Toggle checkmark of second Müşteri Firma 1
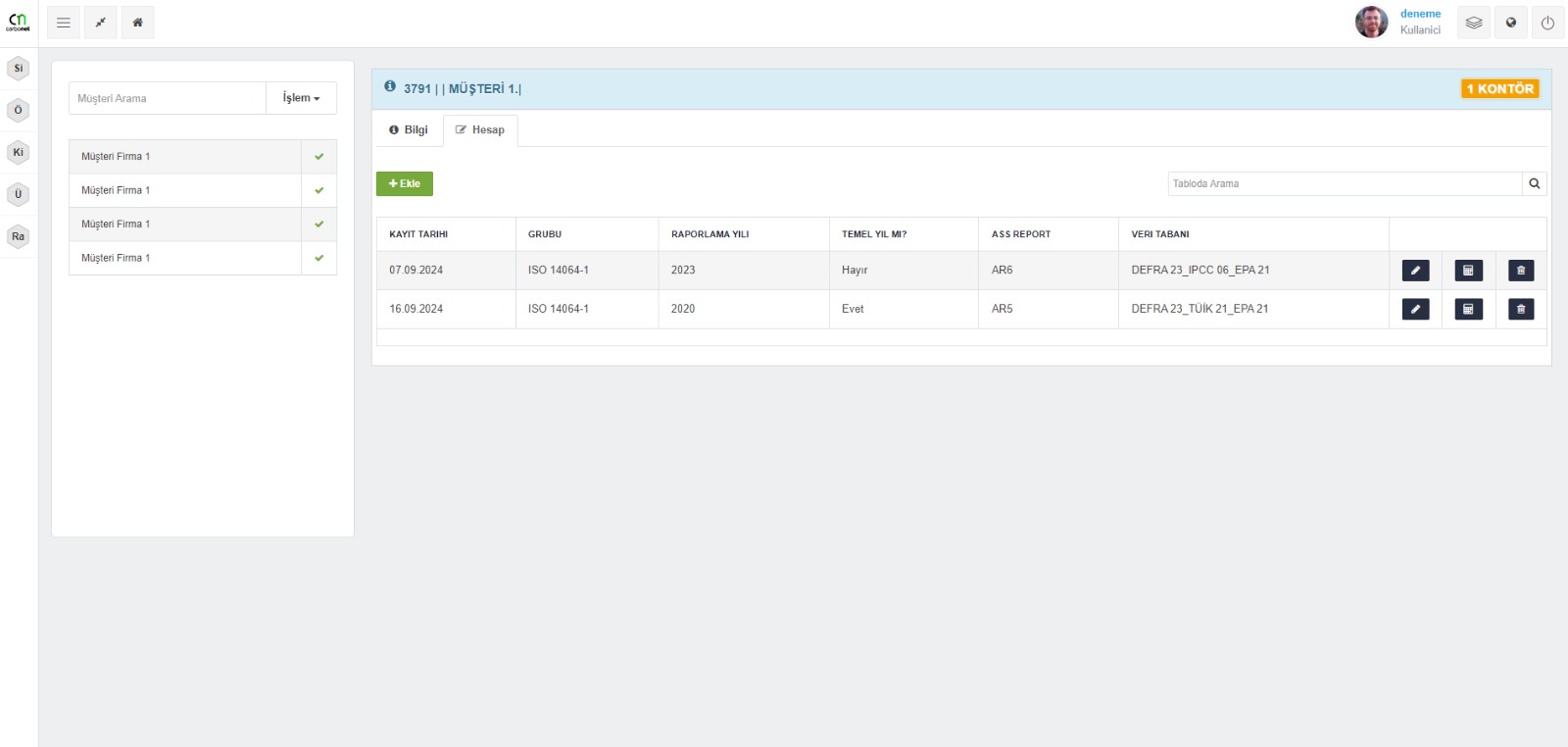The width and height of the screenshot is (1568, 747). pos(318,190)
